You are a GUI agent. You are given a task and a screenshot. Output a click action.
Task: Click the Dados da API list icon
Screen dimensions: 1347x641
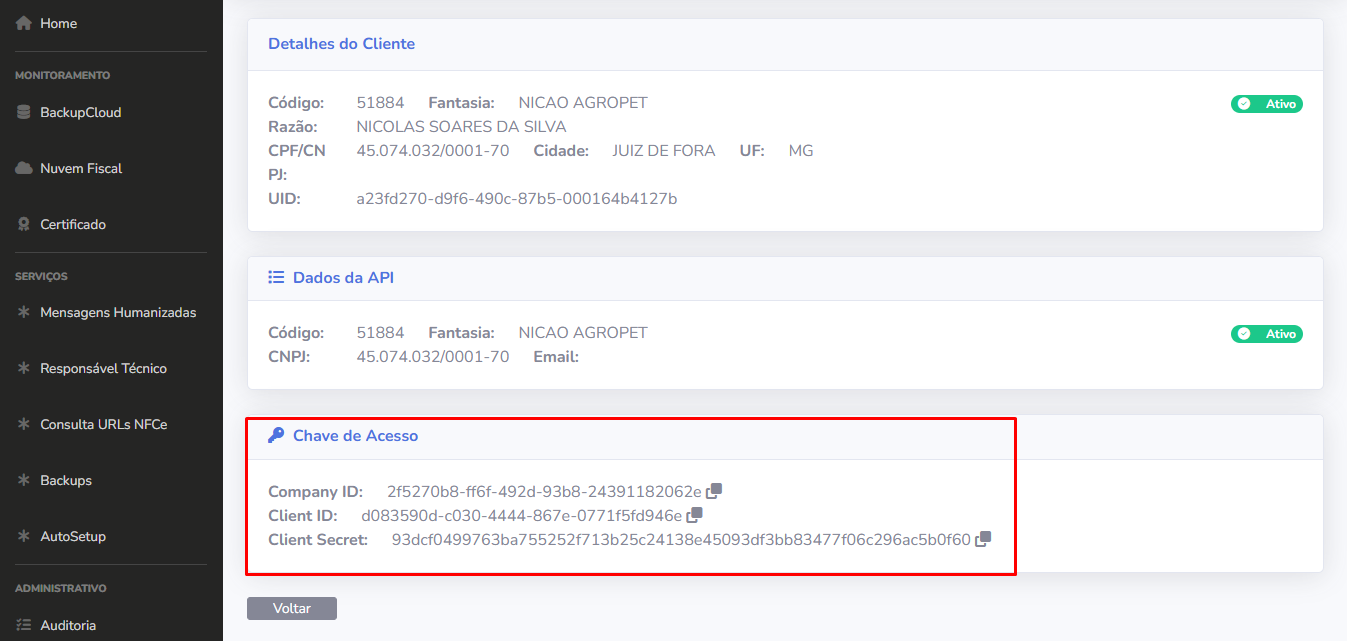276,278
